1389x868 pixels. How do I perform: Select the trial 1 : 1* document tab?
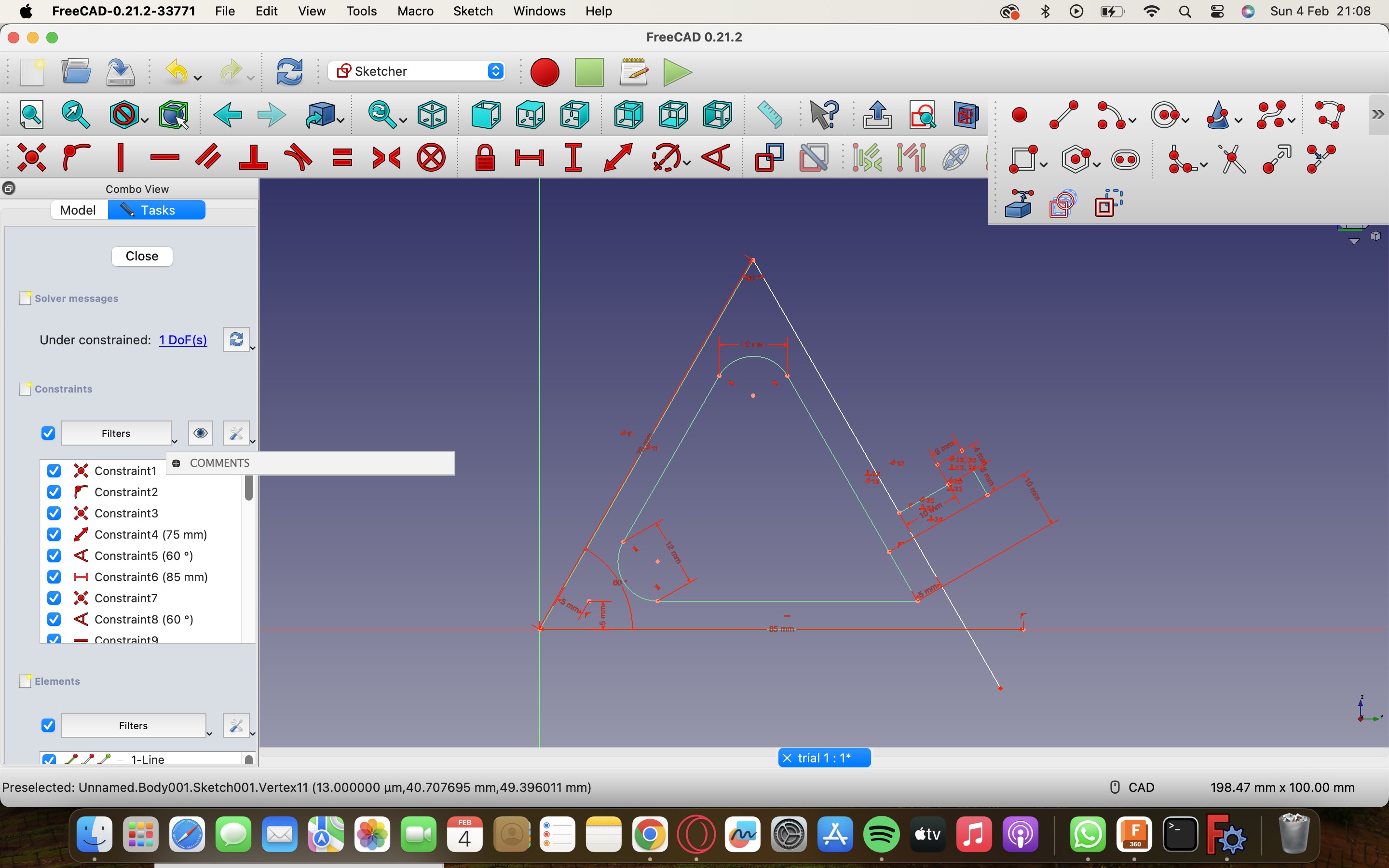pyautogui.click(x=824, y=758)
